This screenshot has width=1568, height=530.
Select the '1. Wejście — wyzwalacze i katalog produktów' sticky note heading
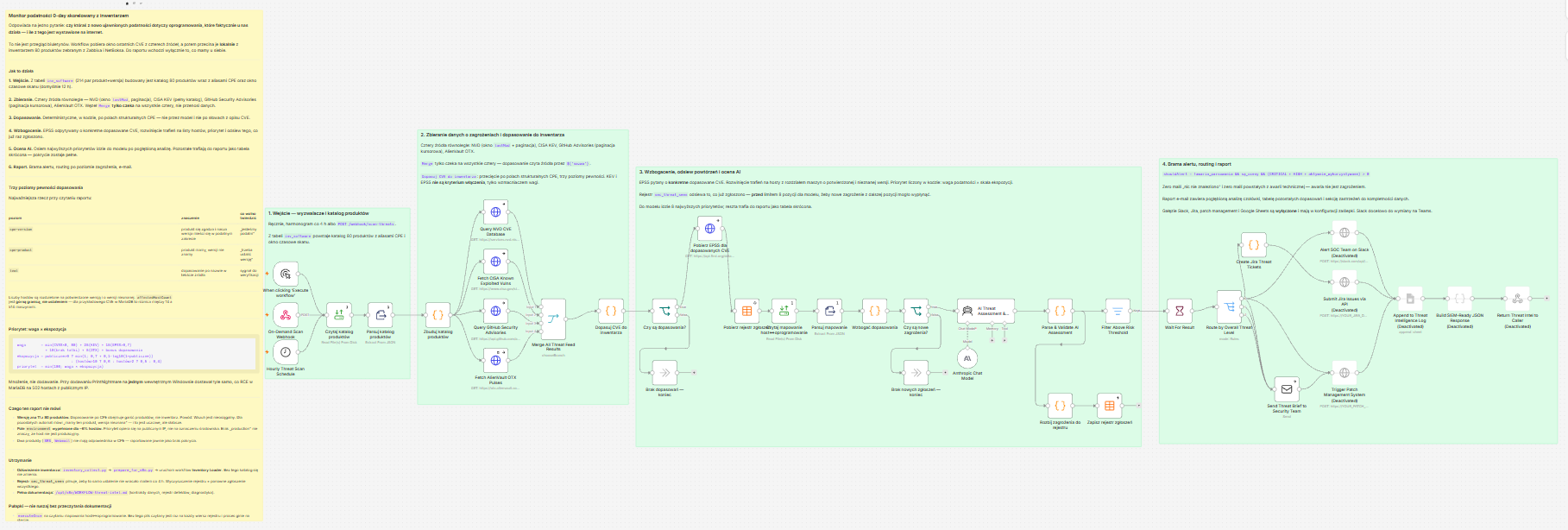318,213
